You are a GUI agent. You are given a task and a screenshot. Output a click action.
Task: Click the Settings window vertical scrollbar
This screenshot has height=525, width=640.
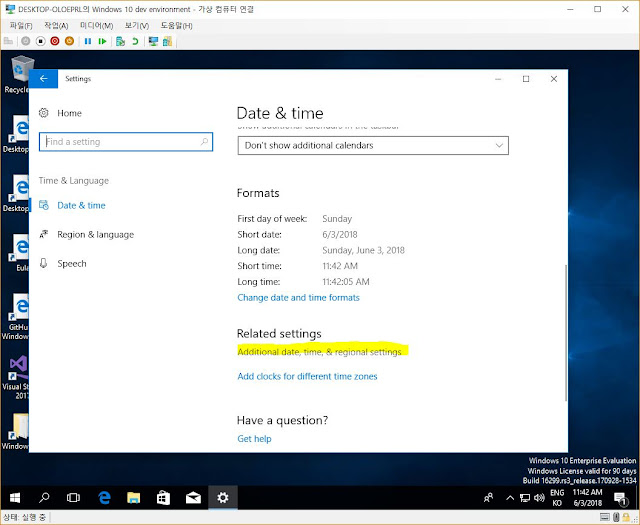565,333
